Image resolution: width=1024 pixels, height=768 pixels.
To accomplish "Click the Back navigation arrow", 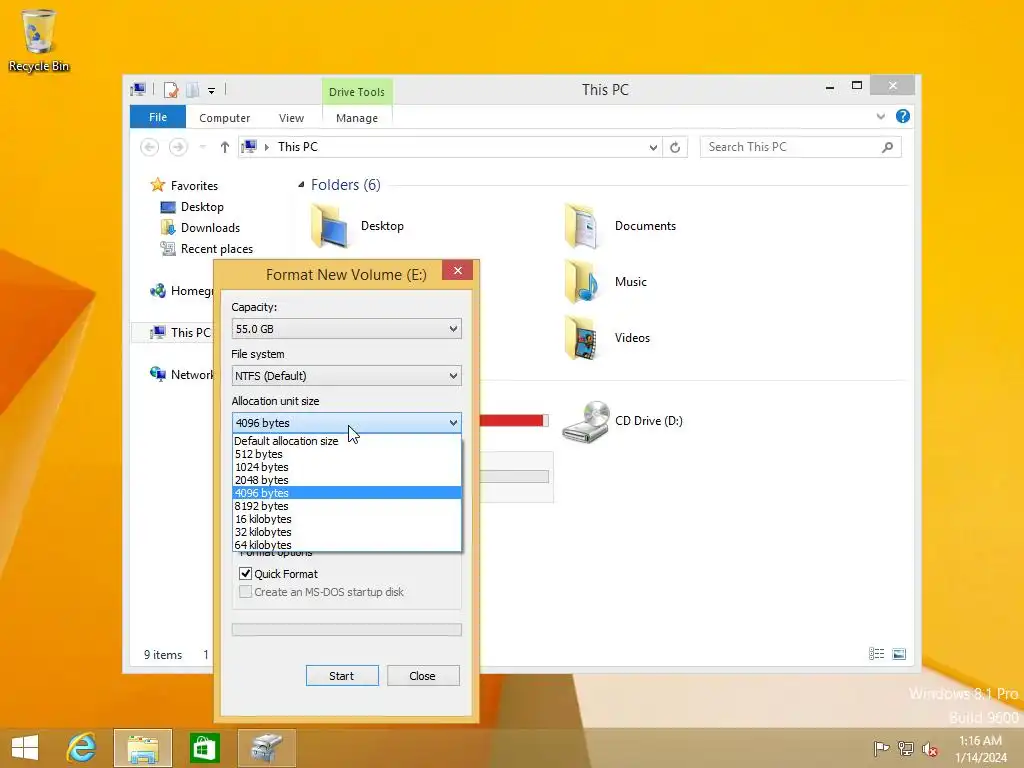I will coord(150,147).
